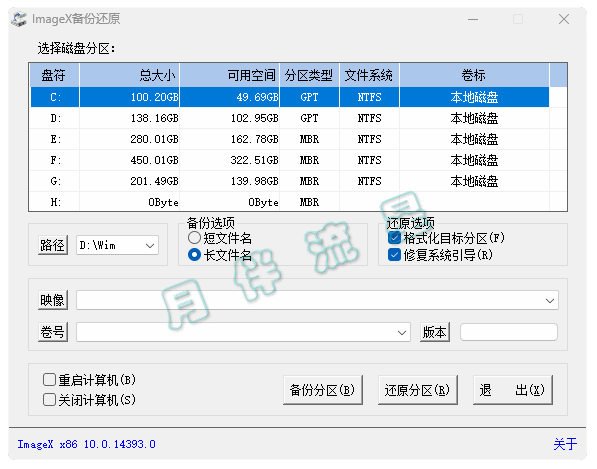Click the image (映像) button
Viewport: 597px width, 469px height.
[x=53, y=300]
